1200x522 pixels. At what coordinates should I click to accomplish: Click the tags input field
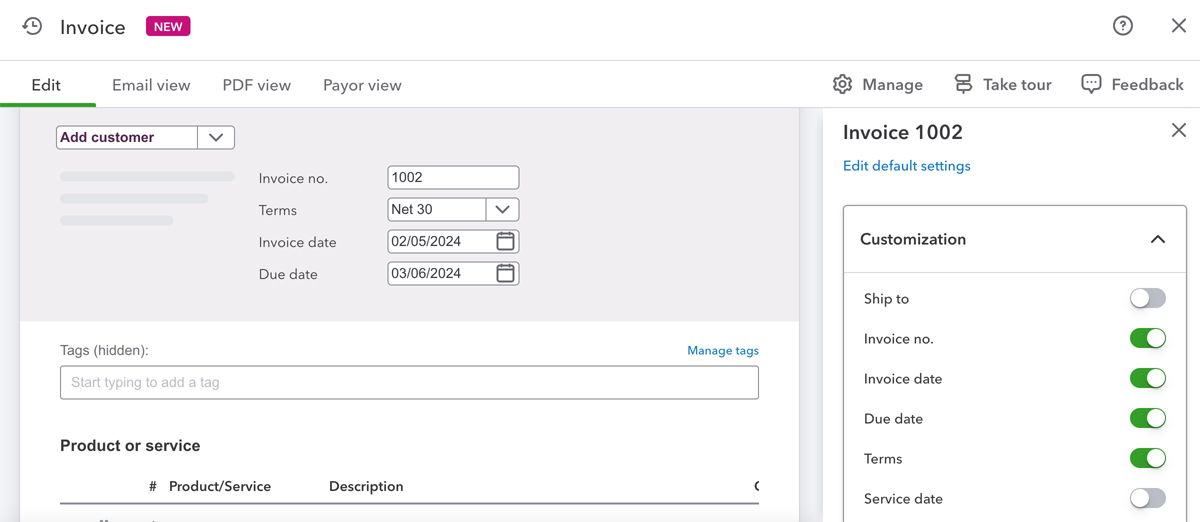coord(409,383)
